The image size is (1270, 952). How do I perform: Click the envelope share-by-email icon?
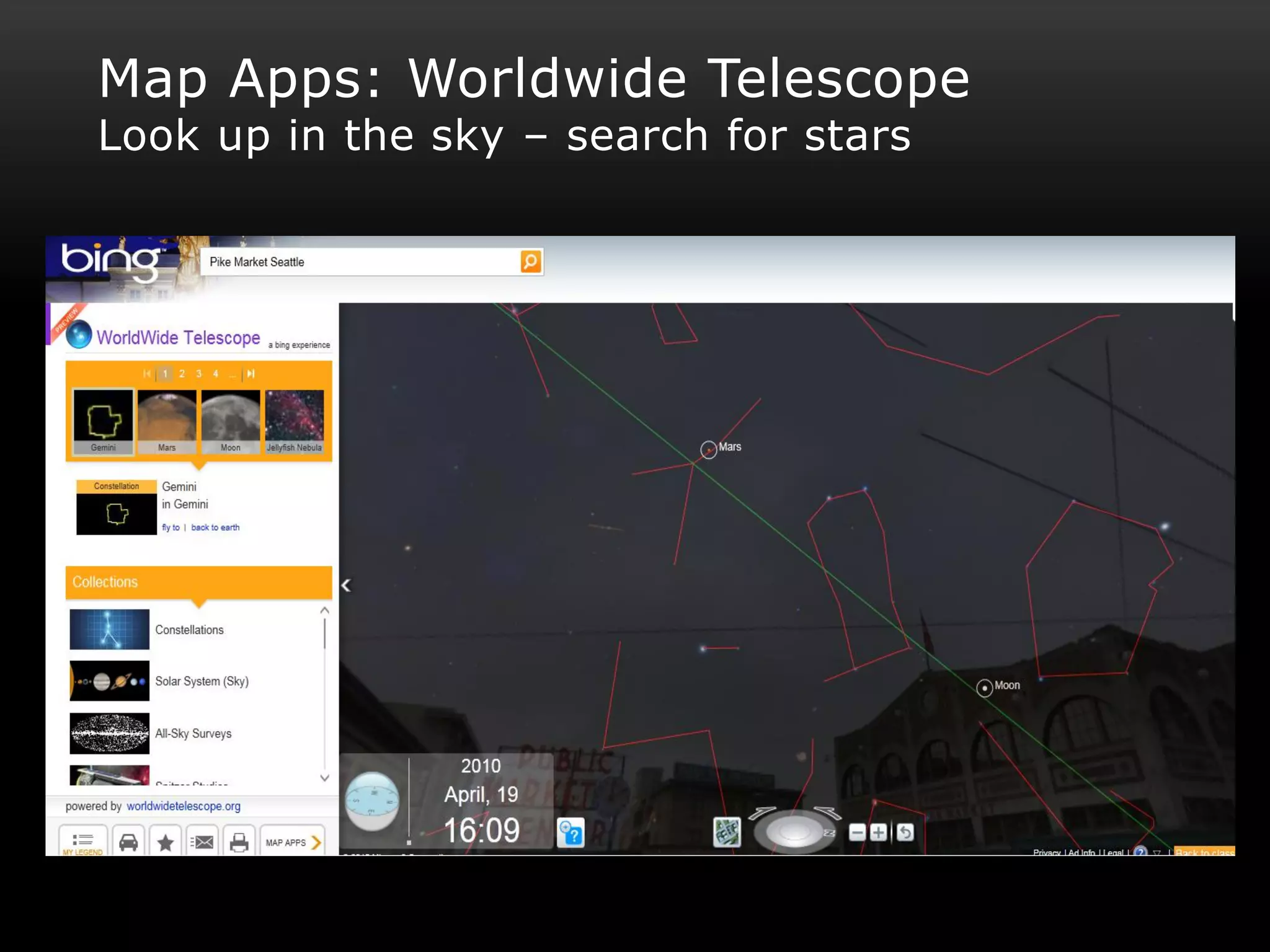[x=202, y=842]
